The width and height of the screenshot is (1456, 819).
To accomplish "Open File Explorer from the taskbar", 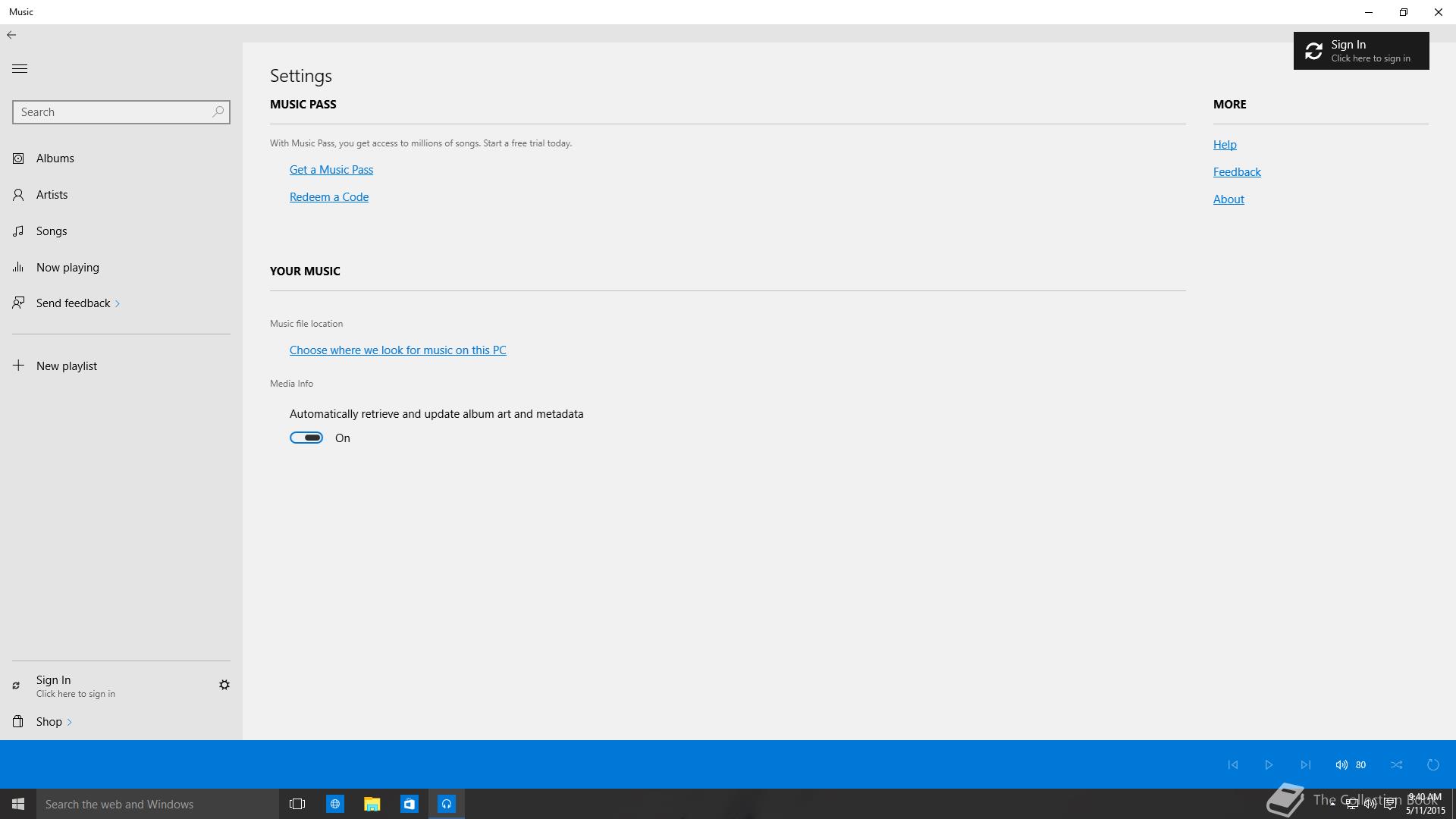I will click(x=372, y=804).
